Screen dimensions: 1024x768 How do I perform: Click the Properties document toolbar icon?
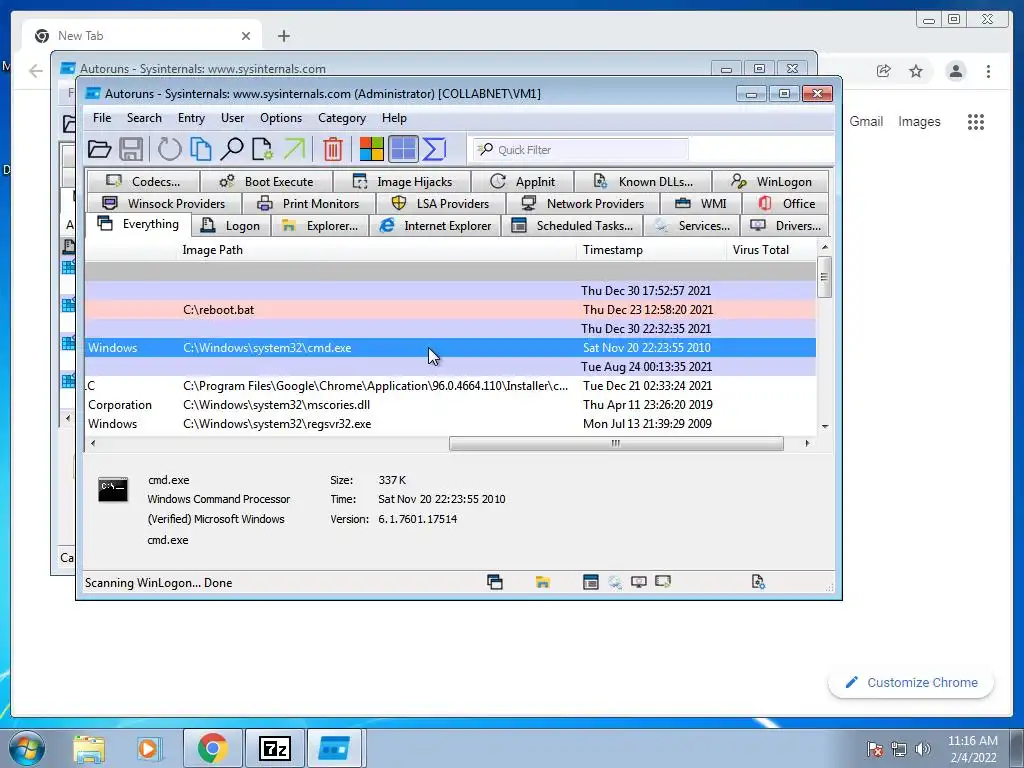[263, 150]
